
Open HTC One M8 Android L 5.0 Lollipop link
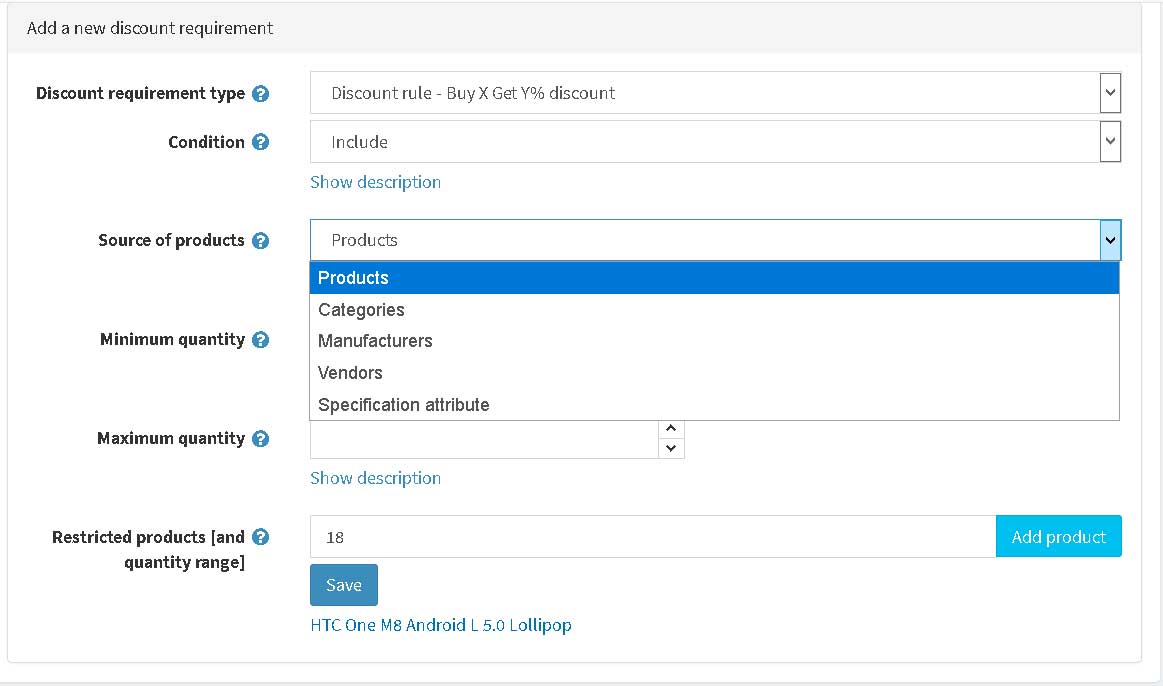441,625
